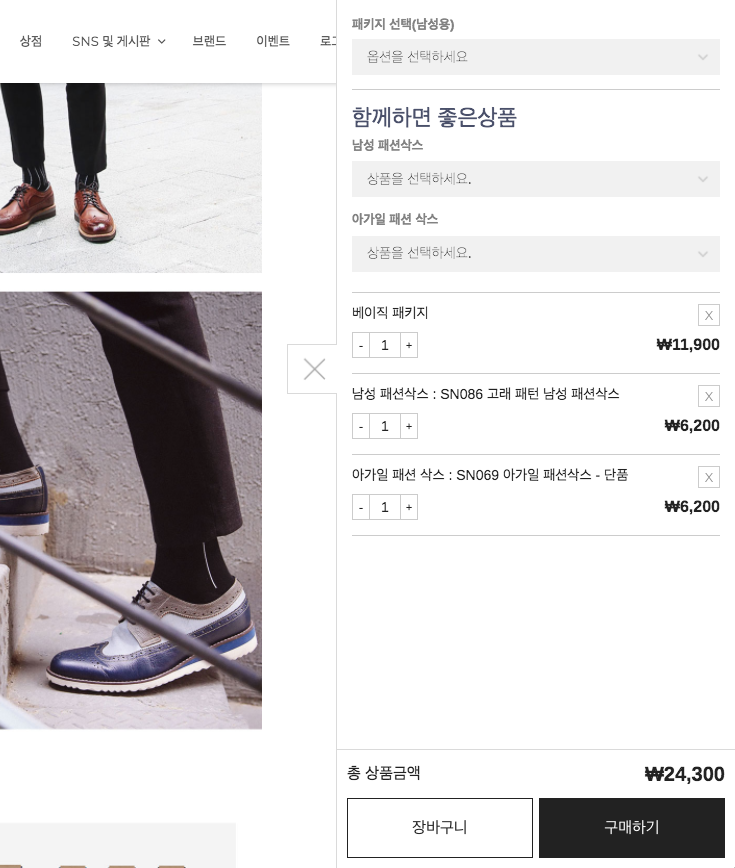Viewport: 735px width, 868px height.
Task: Remove the SN069 아가일 패션삭스 item
Action: click(708, 477)
